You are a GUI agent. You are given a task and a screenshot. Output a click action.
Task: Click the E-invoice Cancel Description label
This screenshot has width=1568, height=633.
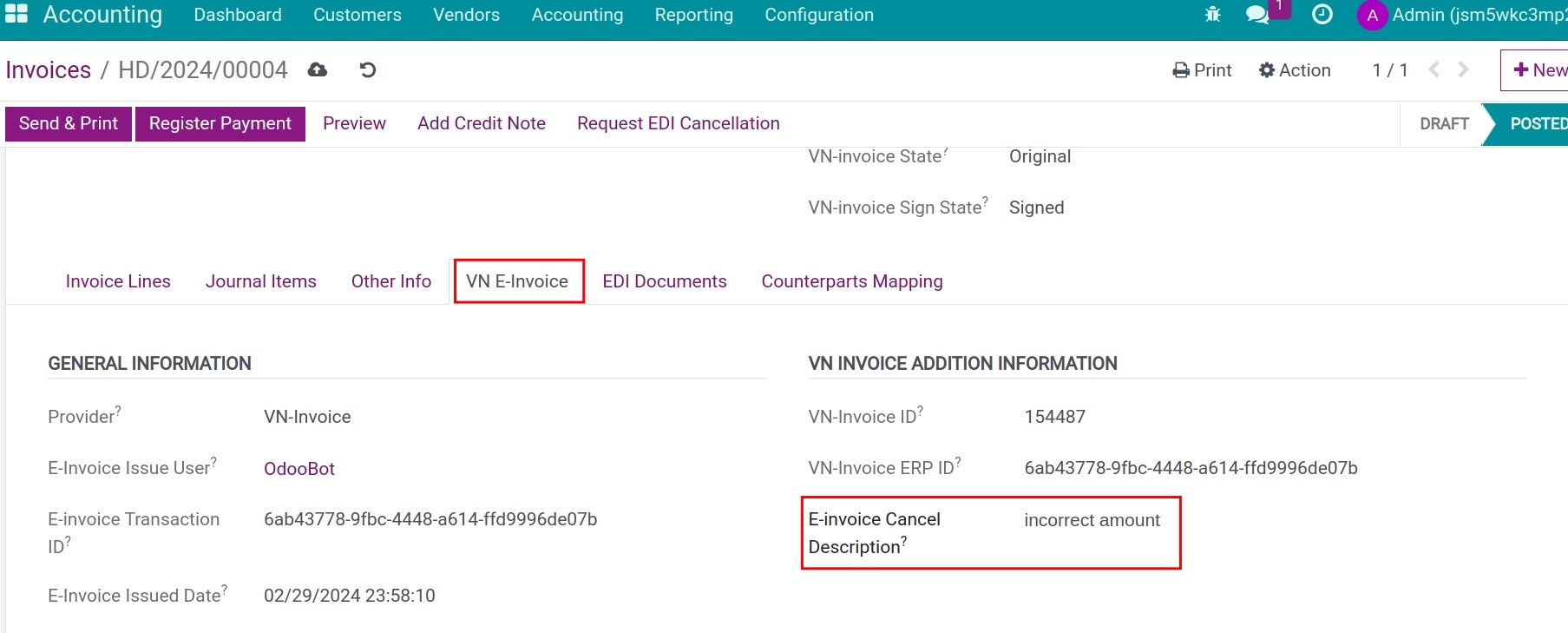[x=874, y=533]
